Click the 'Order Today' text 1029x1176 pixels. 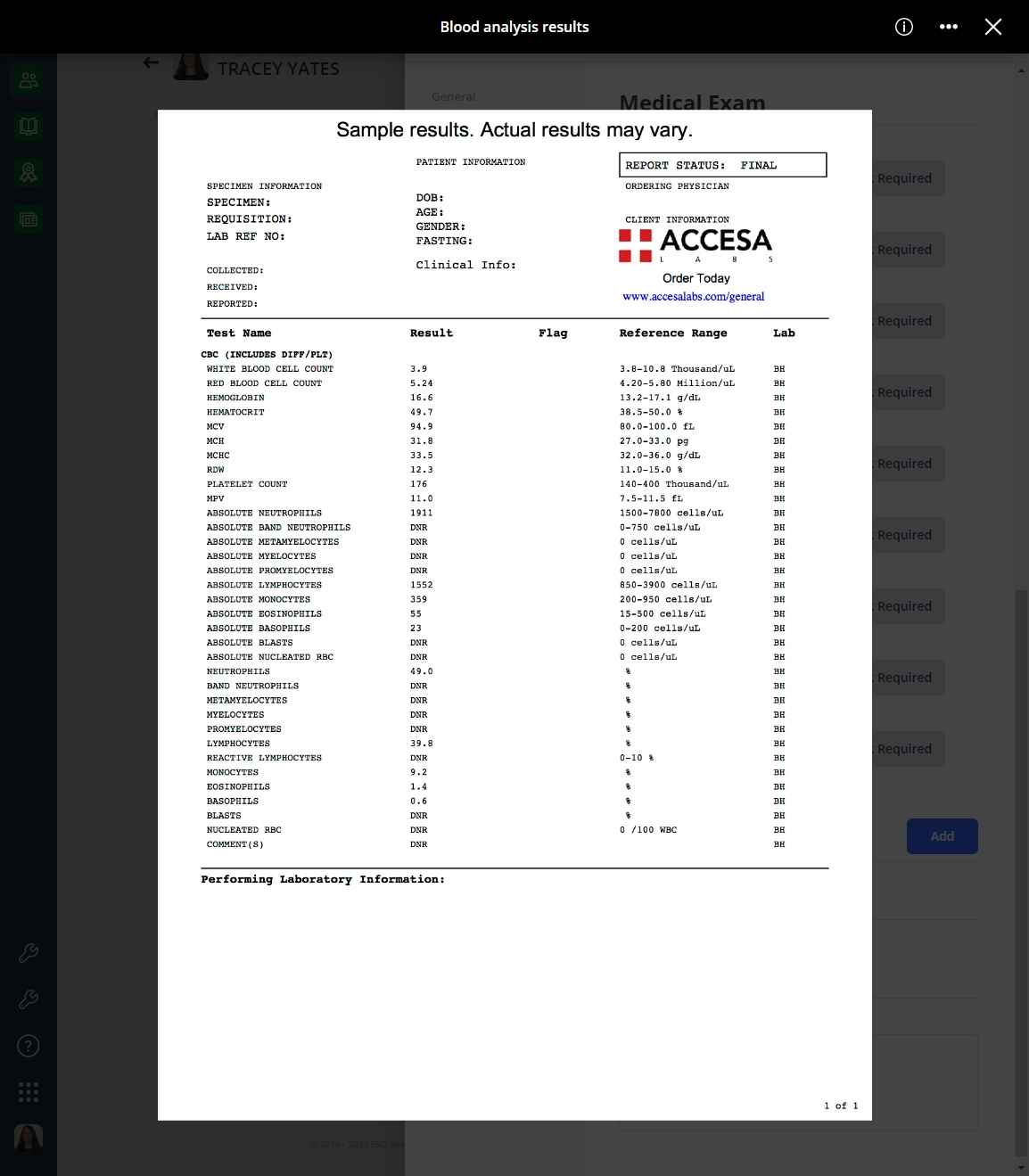click(x=696, y=278)
